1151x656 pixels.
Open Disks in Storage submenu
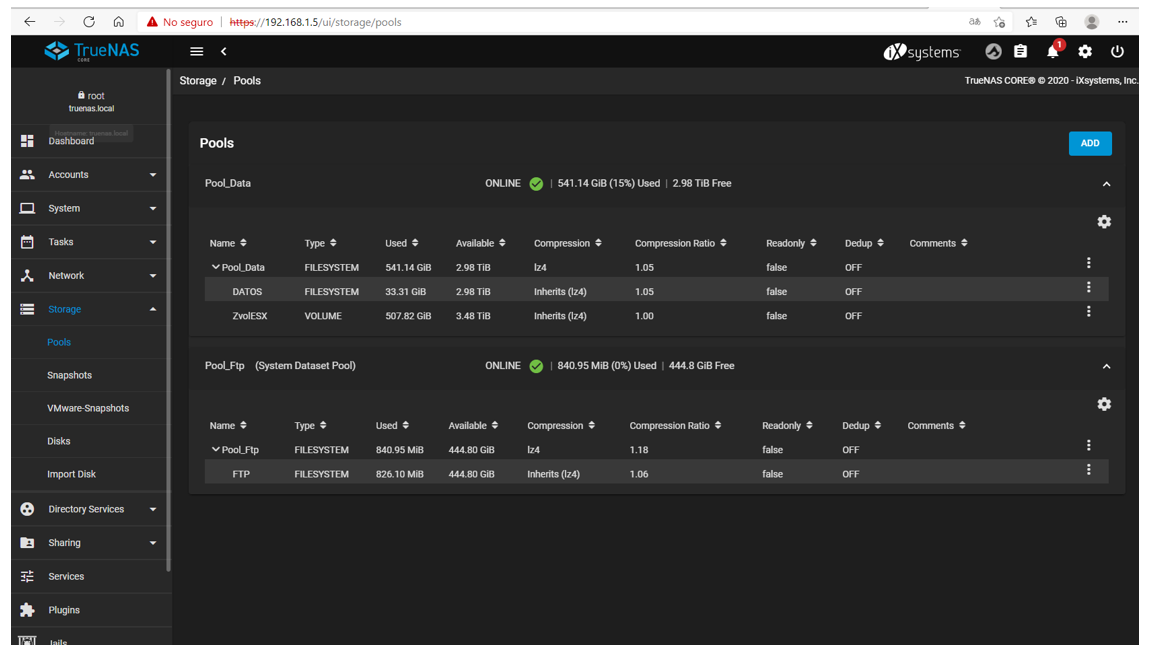pos(59,442)
